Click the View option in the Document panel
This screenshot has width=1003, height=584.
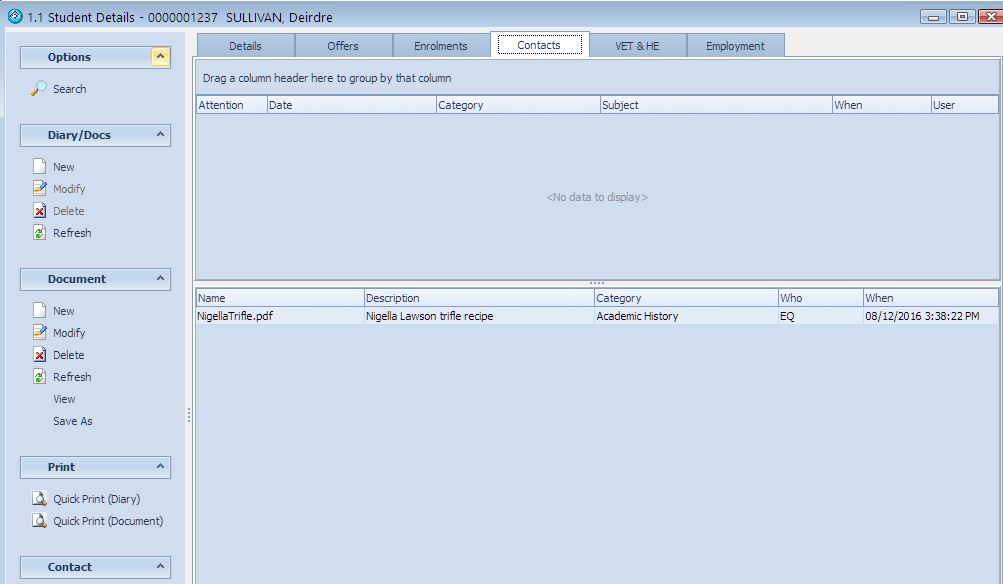pyautogui.click(x=64, y=398)
